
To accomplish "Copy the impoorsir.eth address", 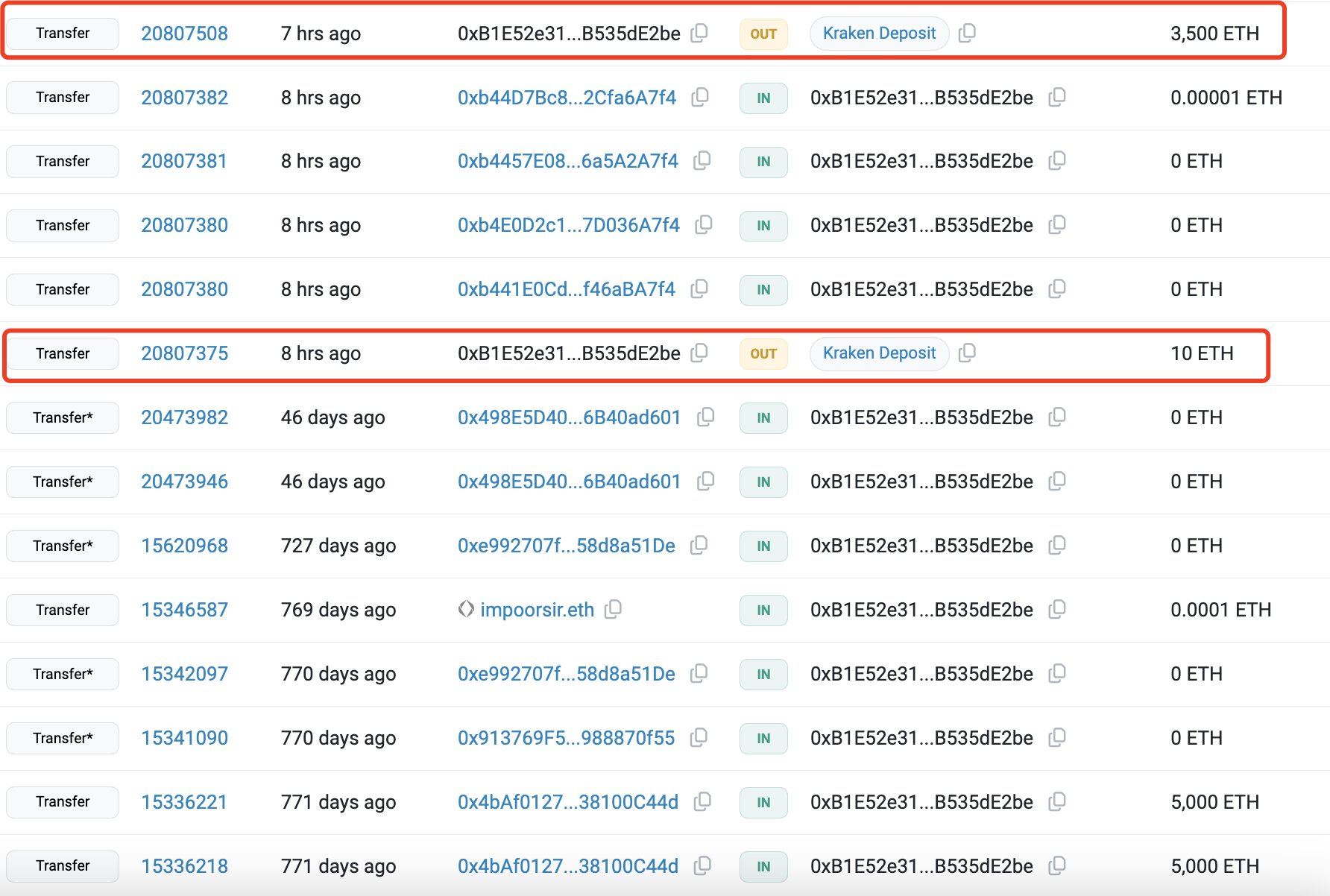I will coord(613,609).
